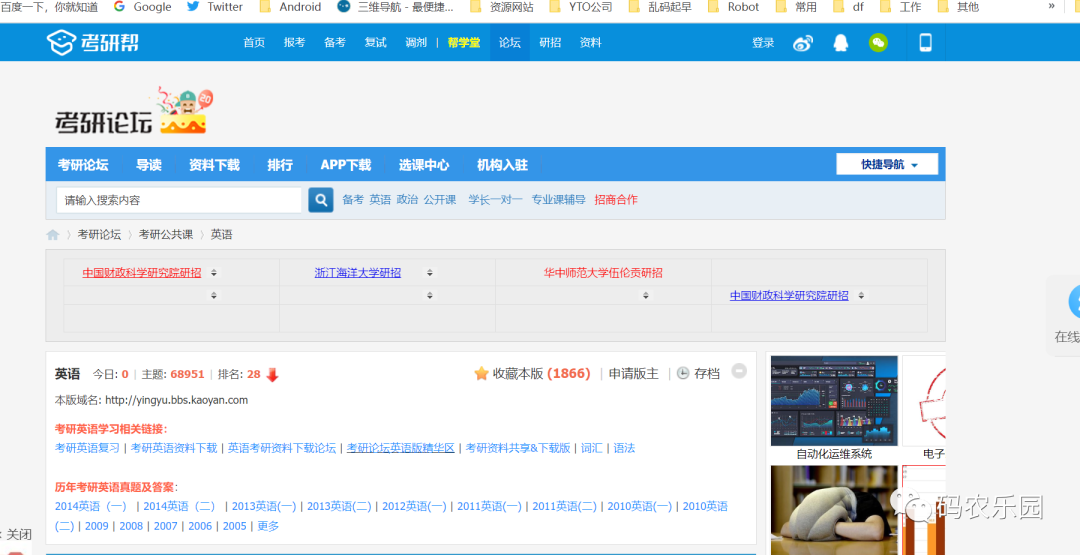Open the 三维导航 bookmark
Image resolution: width=1080 pixels, height=555 pixels.
click(396, 7)
